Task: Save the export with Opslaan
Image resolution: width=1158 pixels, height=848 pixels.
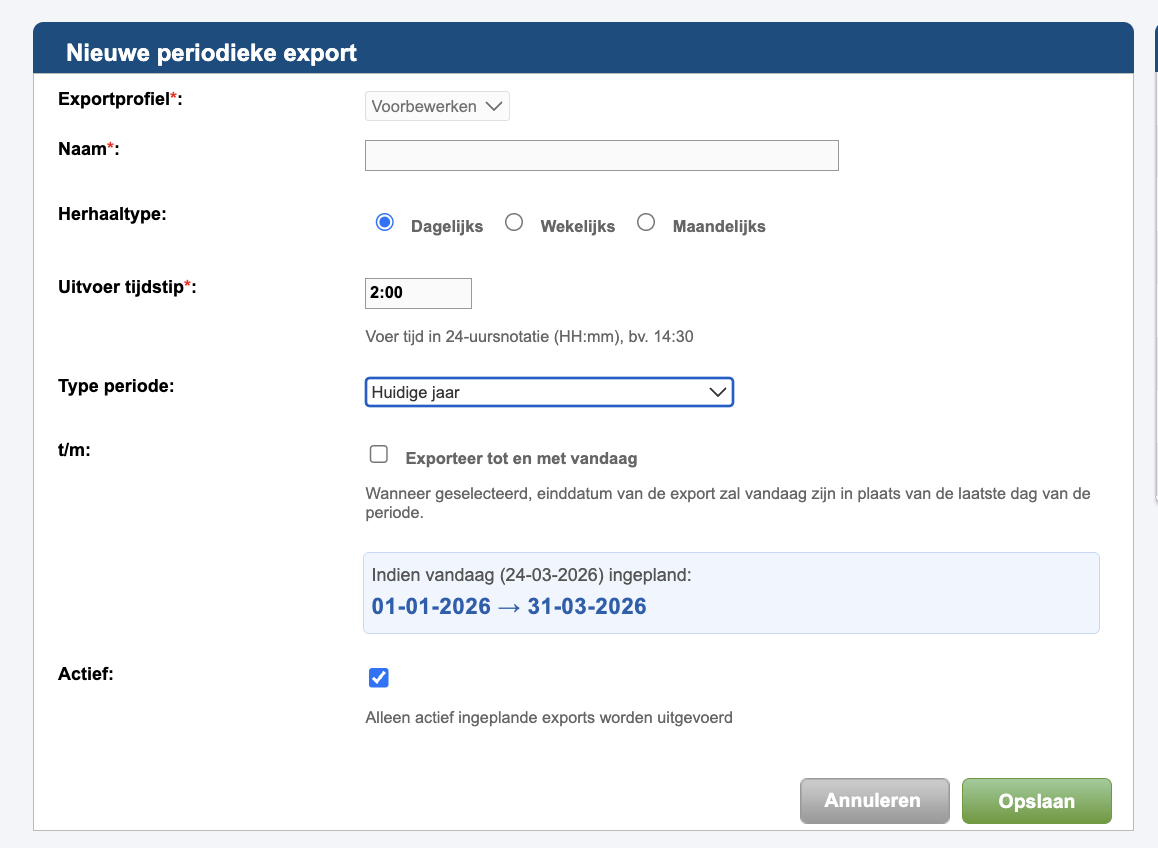Action: pyautogui.click(x=1036, y=801)
